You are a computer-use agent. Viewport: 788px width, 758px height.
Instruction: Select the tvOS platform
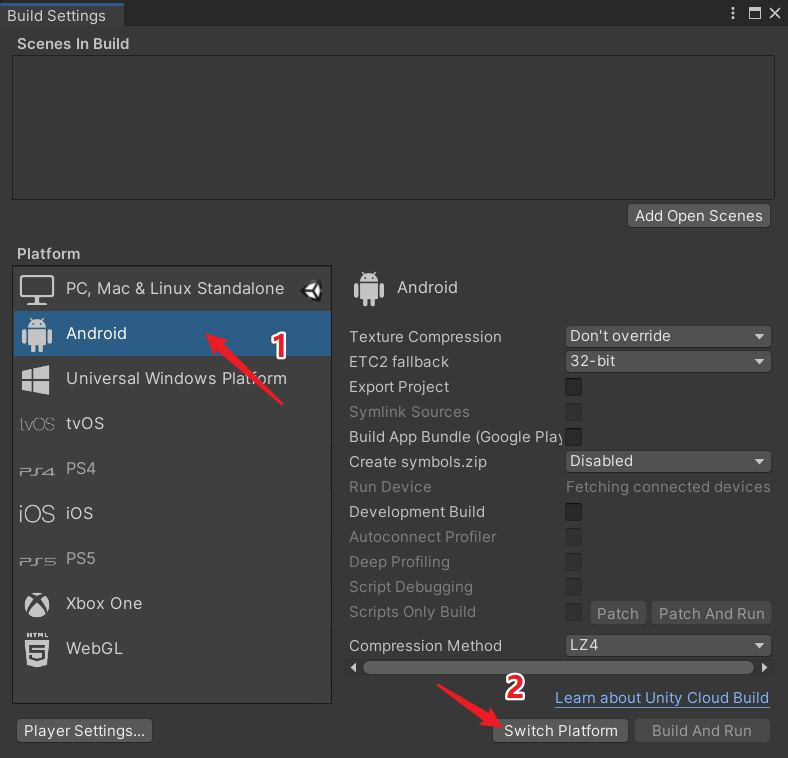[172, 424]
